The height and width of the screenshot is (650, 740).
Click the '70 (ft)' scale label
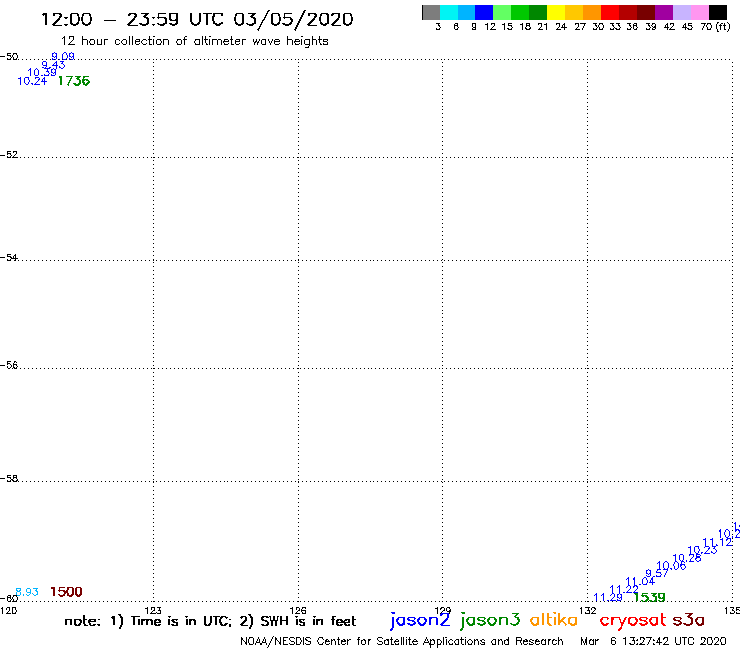pos(715,26)
